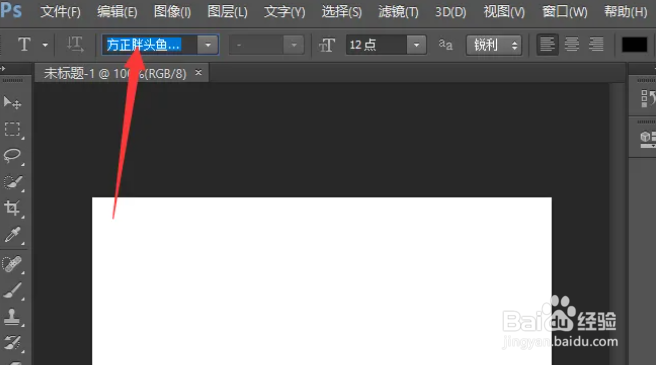Click the white document canvas
Image resolution: width=656 pixels, height=365 pixels.
coord(322,281)
